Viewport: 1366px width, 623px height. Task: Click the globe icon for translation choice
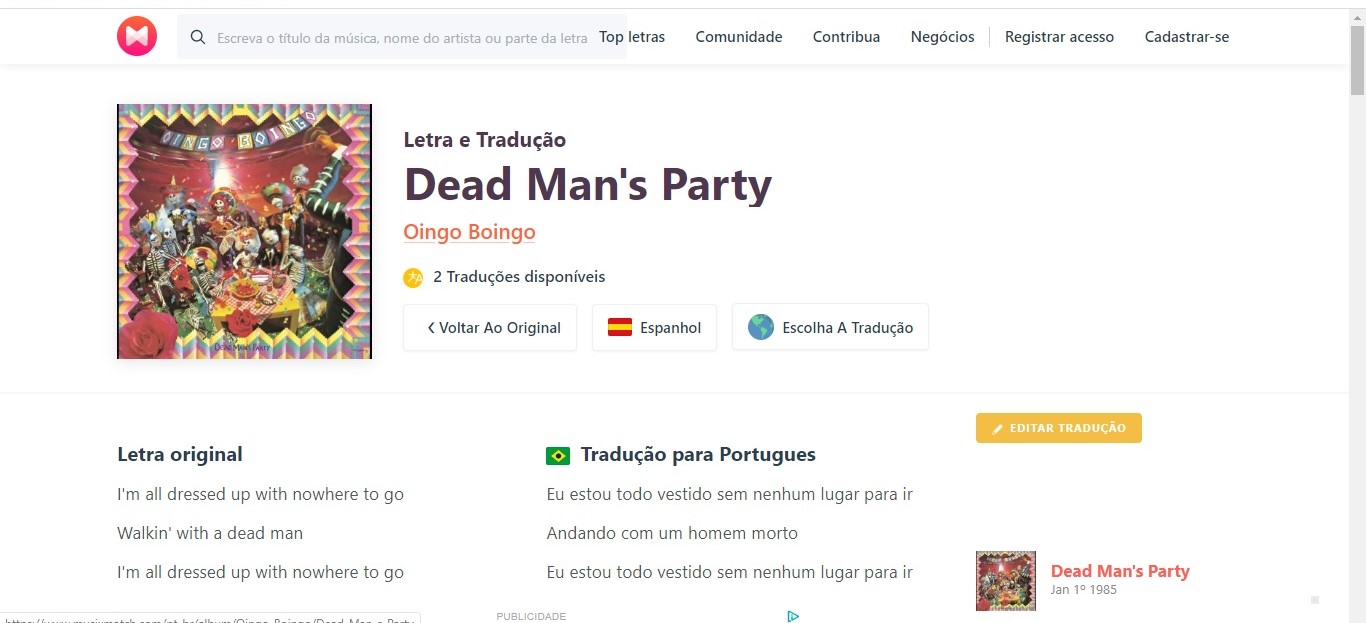pos(761,327)
